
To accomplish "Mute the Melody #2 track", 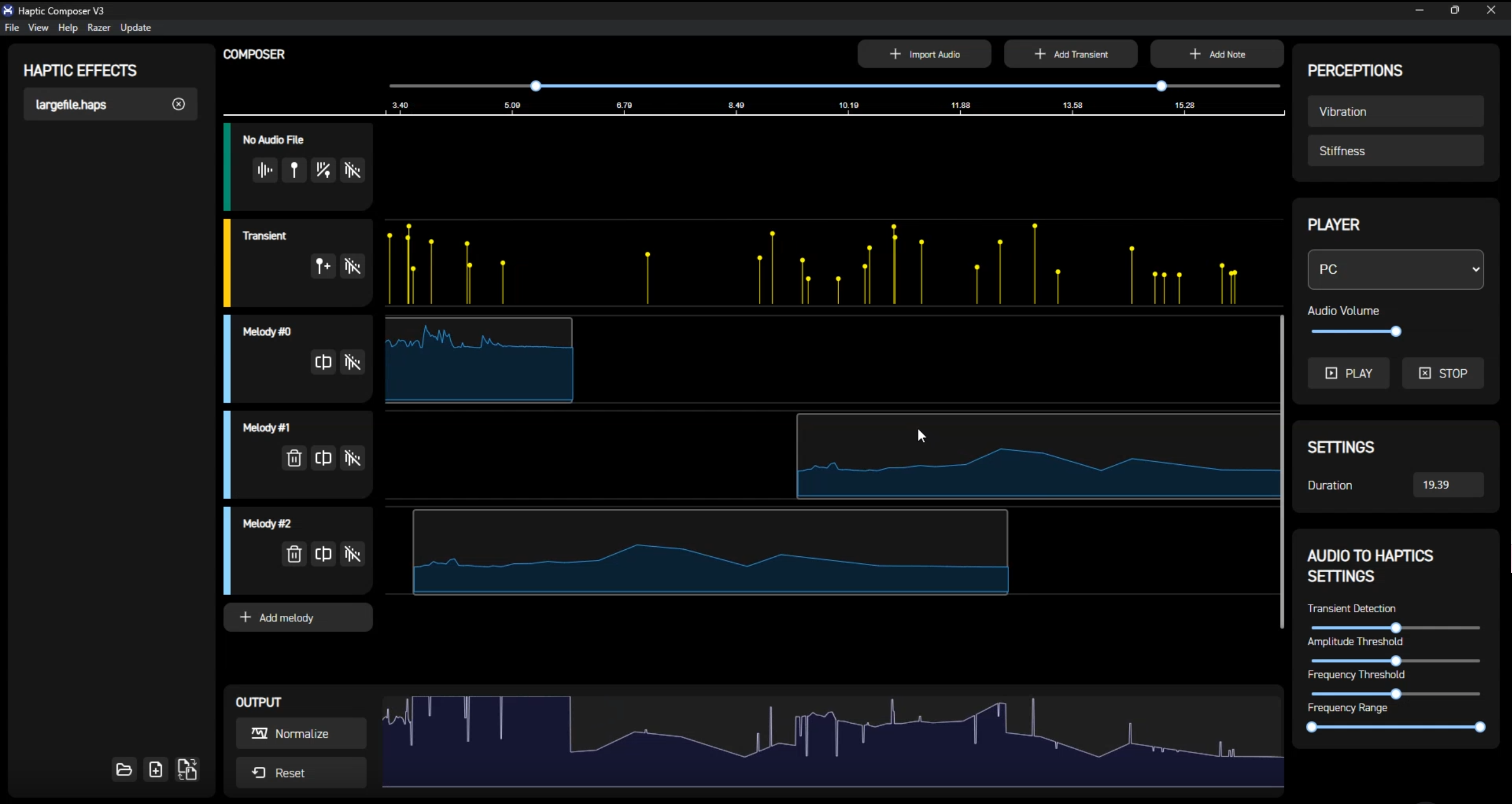I will click(x=352, y=554).
